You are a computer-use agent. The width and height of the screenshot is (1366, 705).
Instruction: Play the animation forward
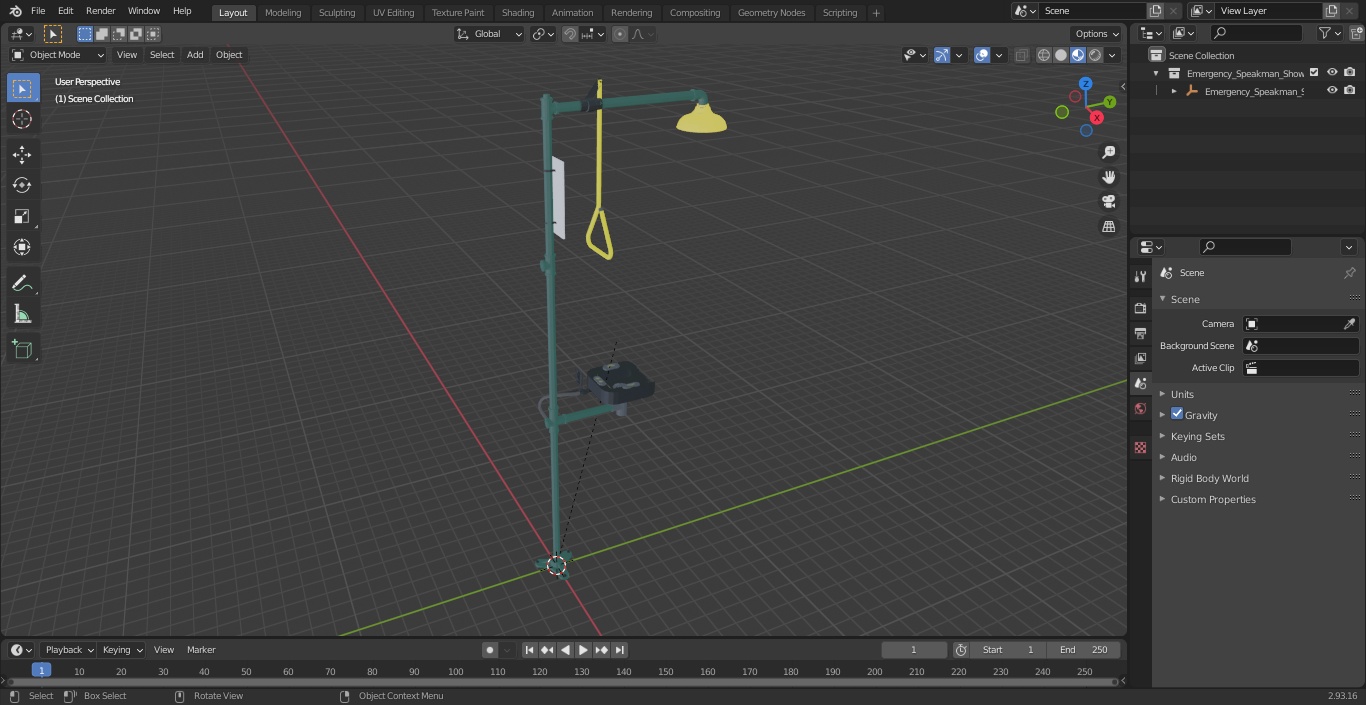click(x=583, y=650)
